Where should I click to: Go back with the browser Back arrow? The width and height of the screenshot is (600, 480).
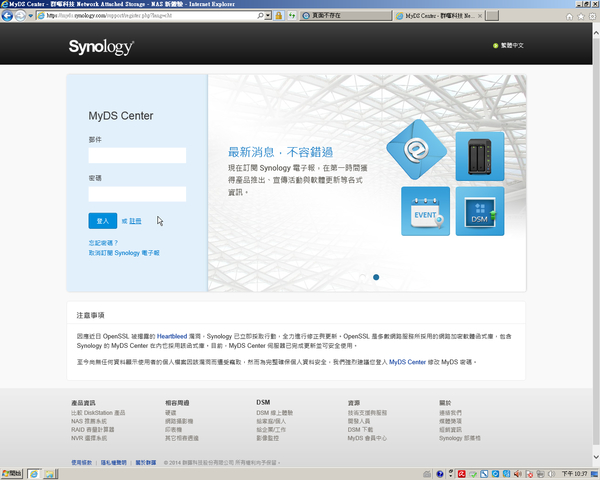tap(7, 16)
